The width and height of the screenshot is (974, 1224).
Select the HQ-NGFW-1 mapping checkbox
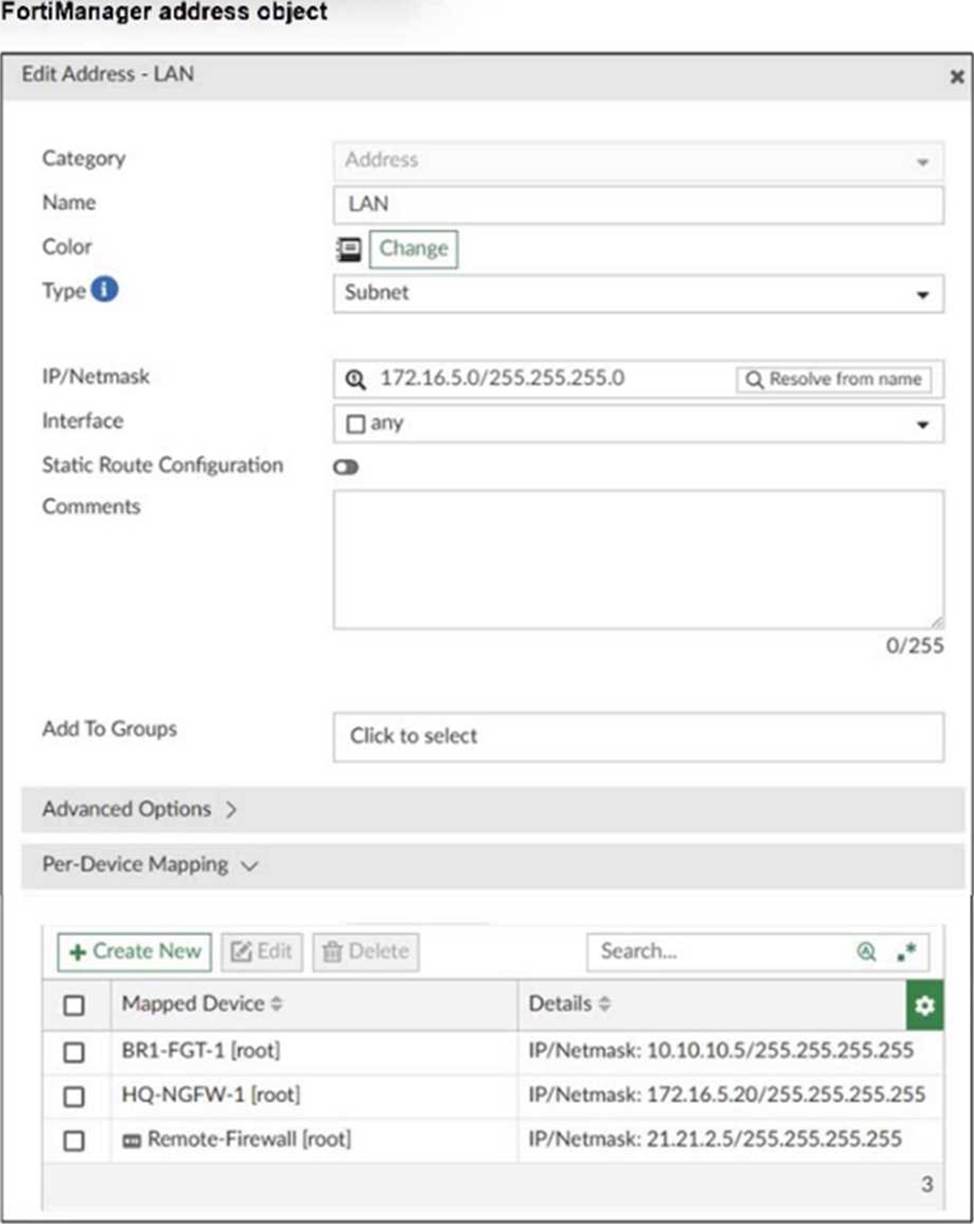coord(74,1096)
